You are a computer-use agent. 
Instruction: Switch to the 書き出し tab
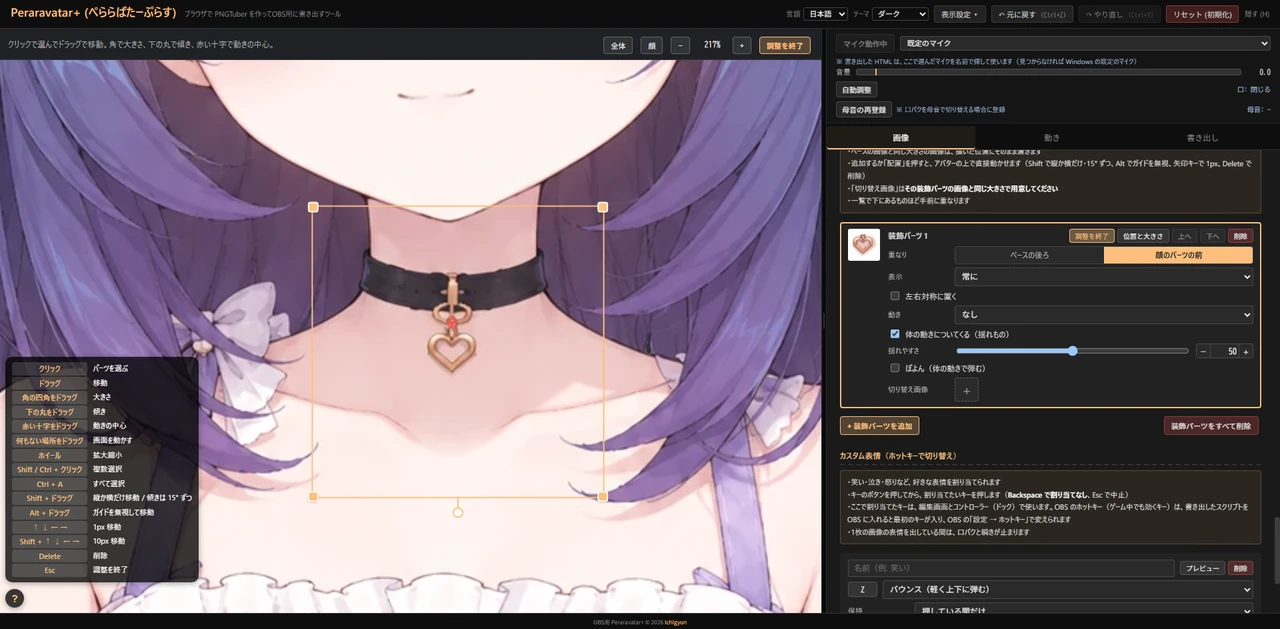(1202, 137)
